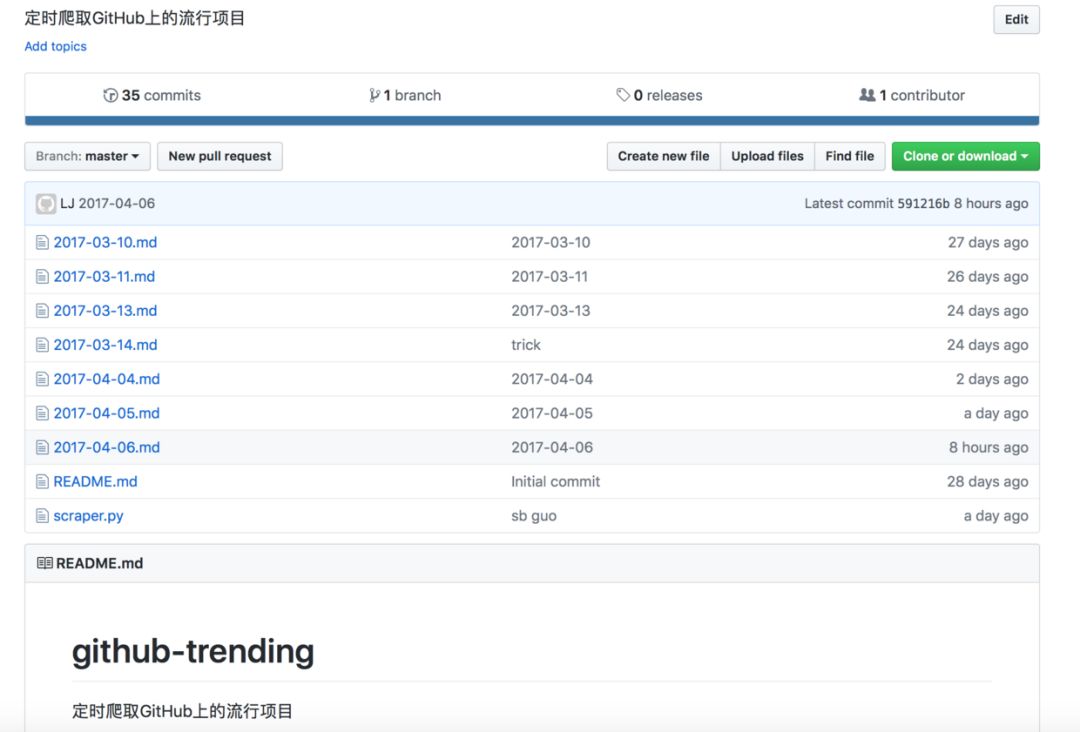Open file 2017-03-11.md
This screenshot has width=1080, height=732.
104,277
